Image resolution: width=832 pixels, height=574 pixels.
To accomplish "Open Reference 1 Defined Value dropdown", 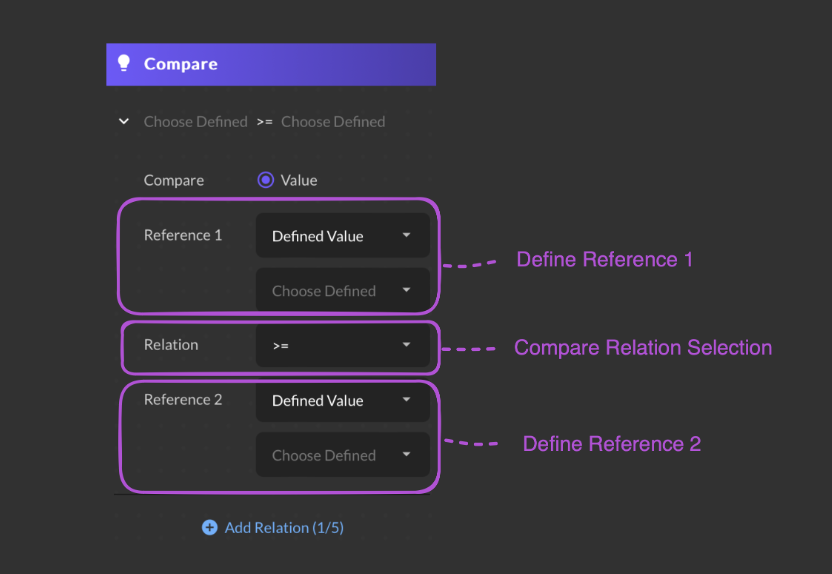I will point(343,236).
